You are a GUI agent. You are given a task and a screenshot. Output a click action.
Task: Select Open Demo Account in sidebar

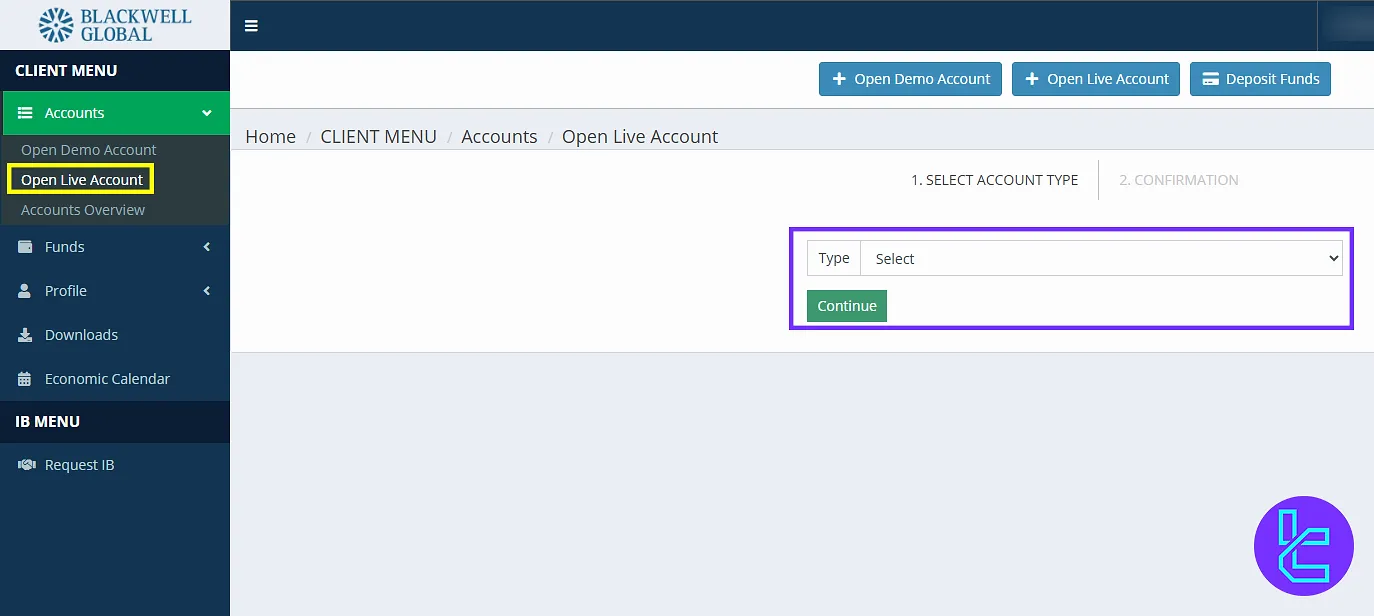click(89, 150)
